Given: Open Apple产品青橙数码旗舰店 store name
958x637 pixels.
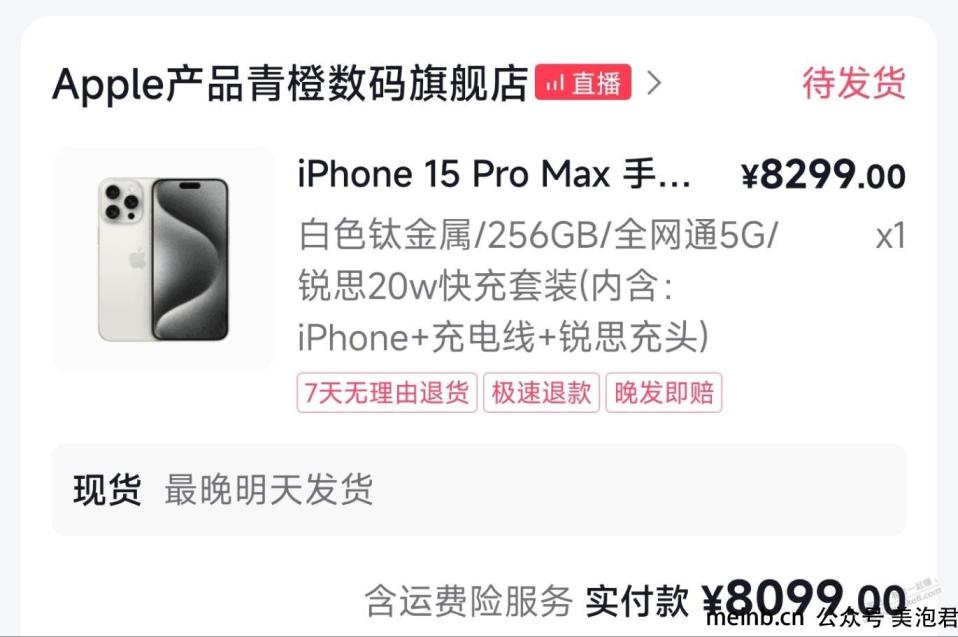Looking at the screenshot, I should click(290, 83).
